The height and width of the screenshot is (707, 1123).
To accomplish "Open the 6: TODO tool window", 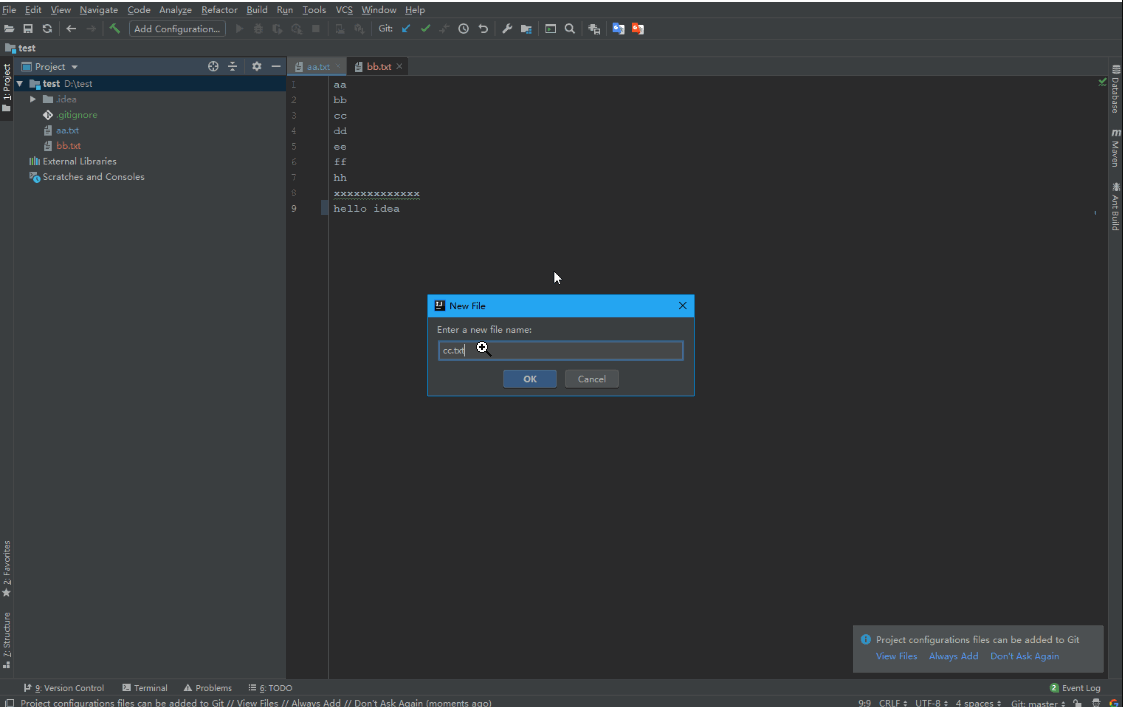I will pos(270,688).
